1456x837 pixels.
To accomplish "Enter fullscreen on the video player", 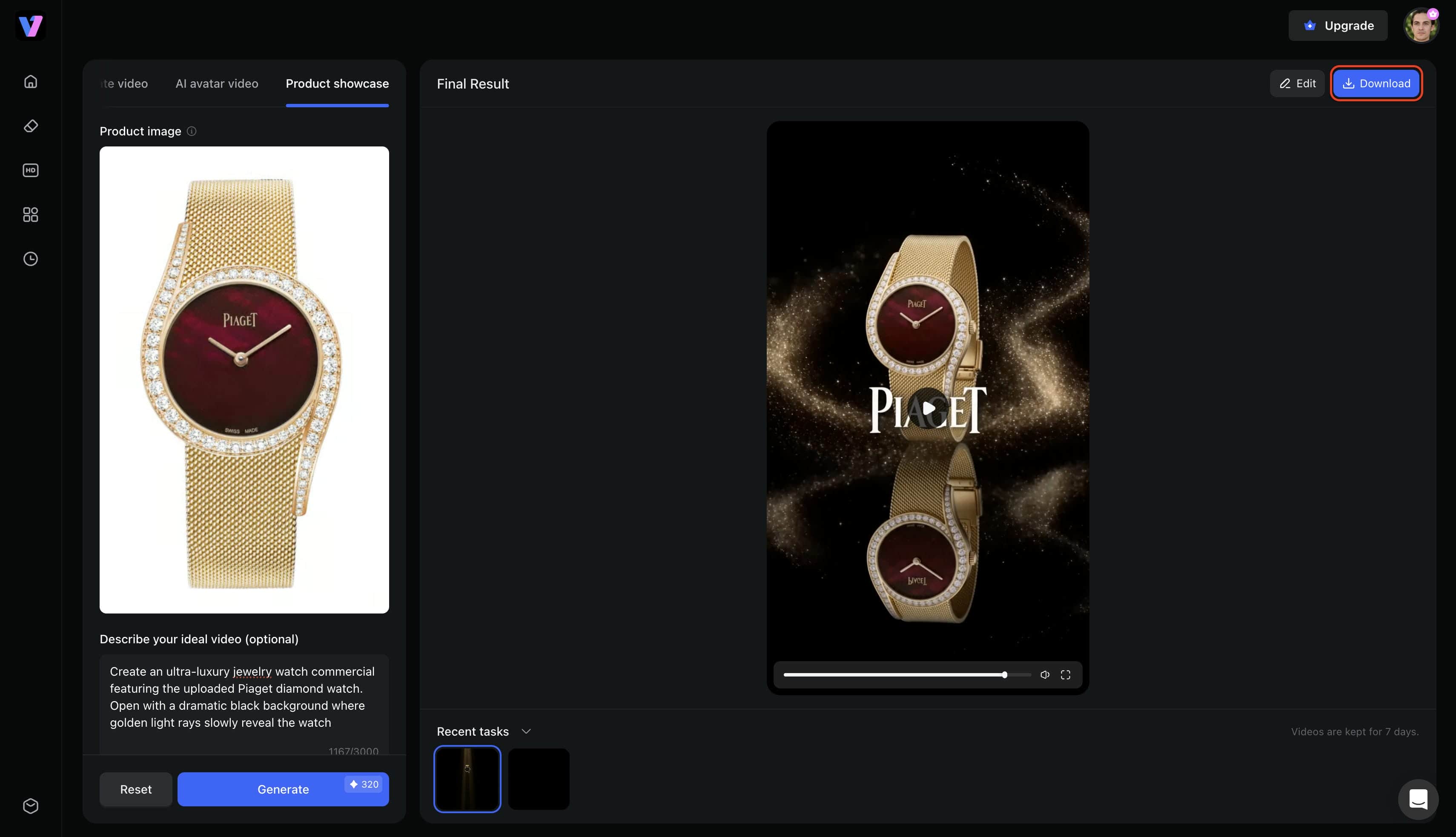I will (1065, 675).
